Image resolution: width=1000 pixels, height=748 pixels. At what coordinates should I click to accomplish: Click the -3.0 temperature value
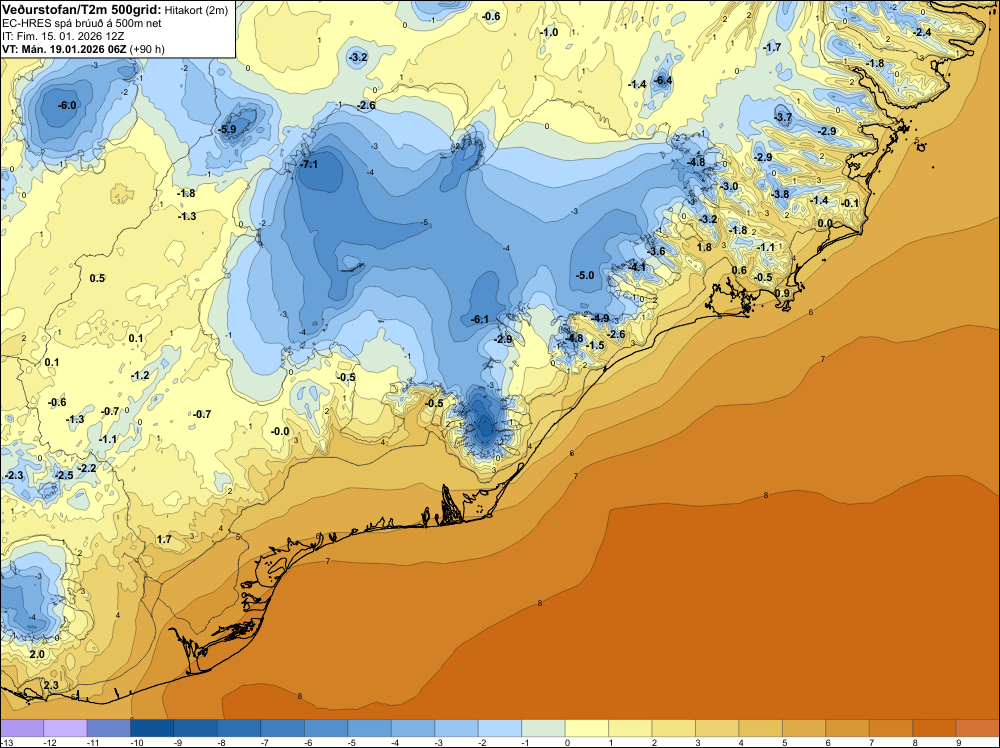[x=729, y=186]
